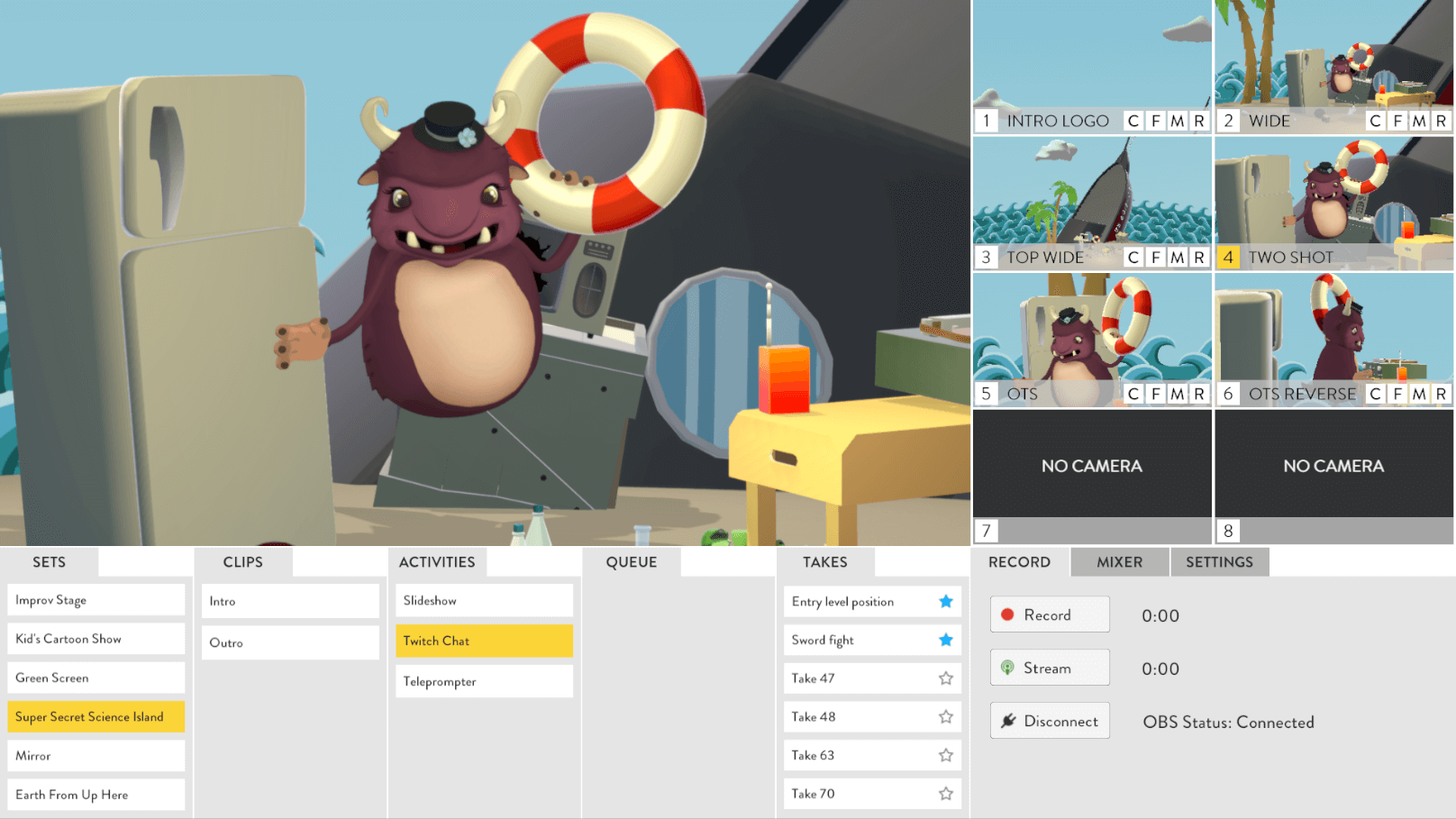
Task: Load the Green Screen set
Action: (96, 678)
